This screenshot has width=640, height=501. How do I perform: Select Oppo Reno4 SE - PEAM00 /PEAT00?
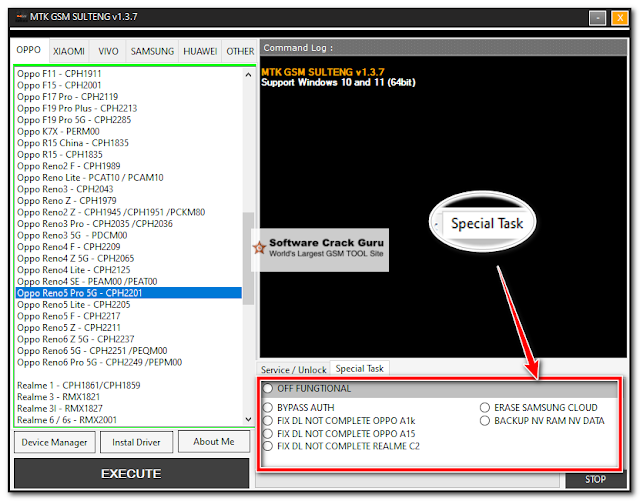129,281
